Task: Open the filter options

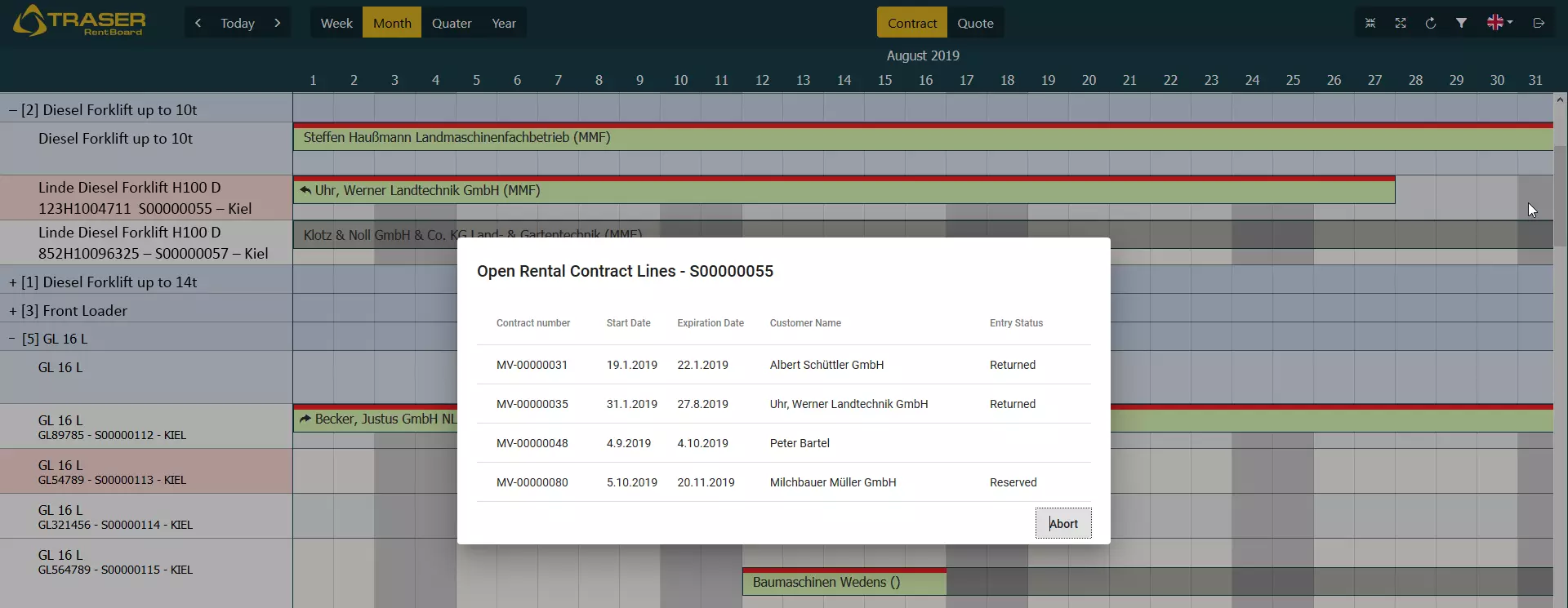Action: (x=1461, y=23)
